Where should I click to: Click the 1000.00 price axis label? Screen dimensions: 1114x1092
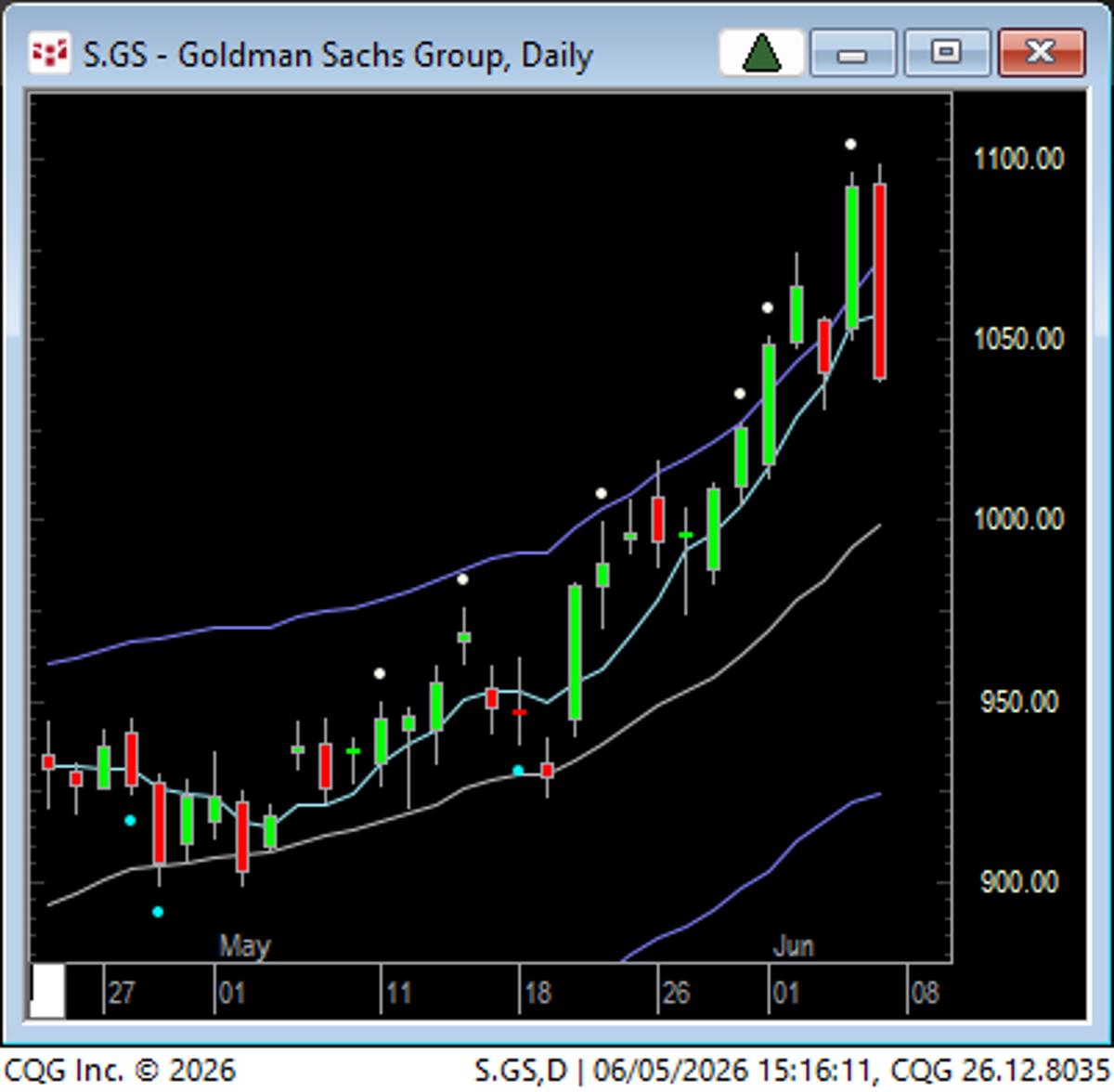click(x=1018, y=519)
